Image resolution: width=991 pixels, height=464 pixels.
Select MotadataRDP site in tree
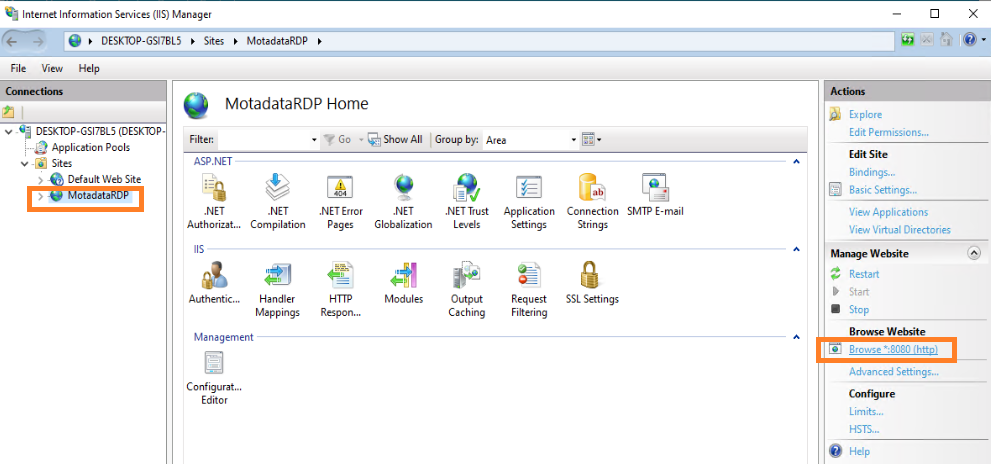click(x=98, y=195)
